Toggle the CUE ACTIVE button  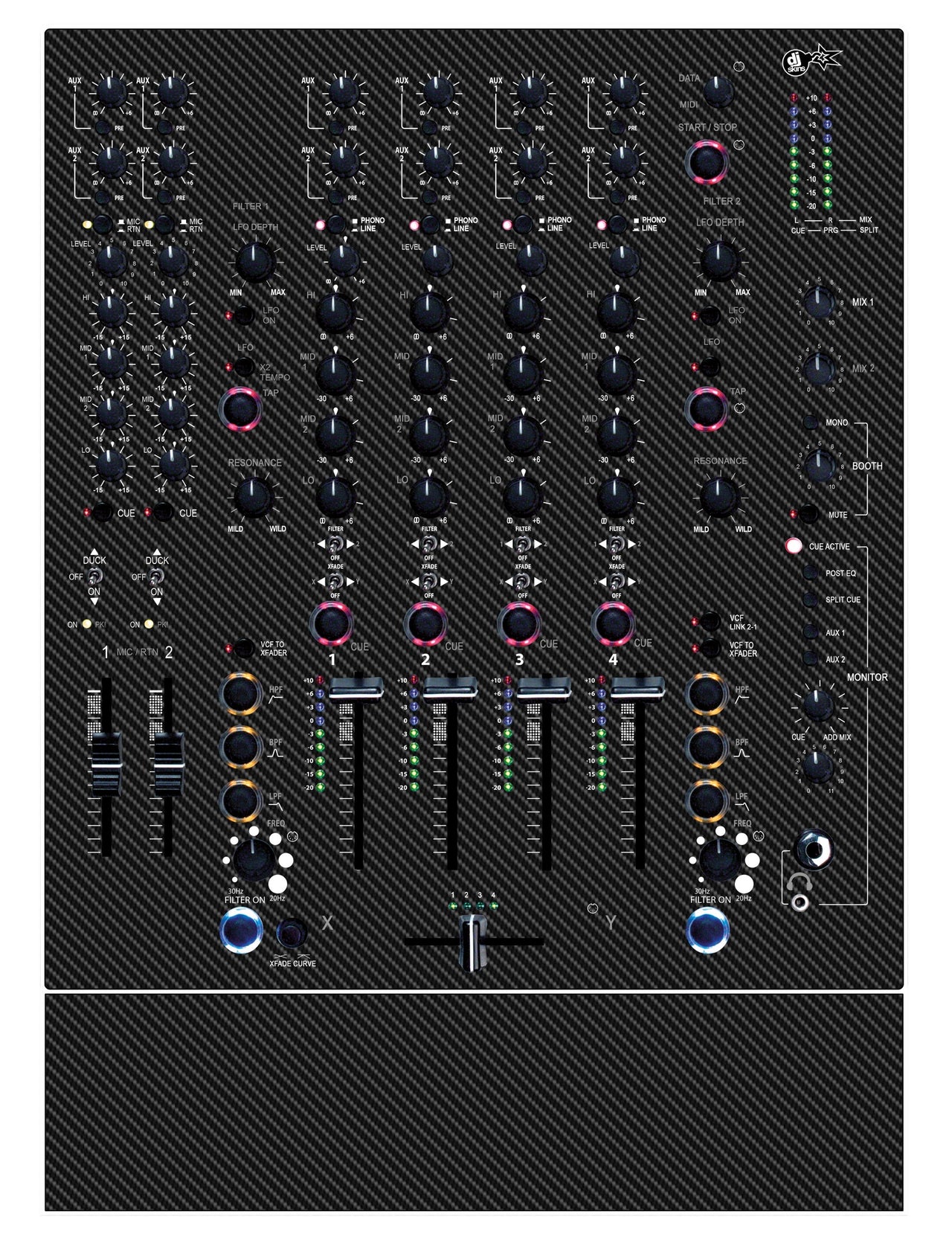[x=794, y=546]
